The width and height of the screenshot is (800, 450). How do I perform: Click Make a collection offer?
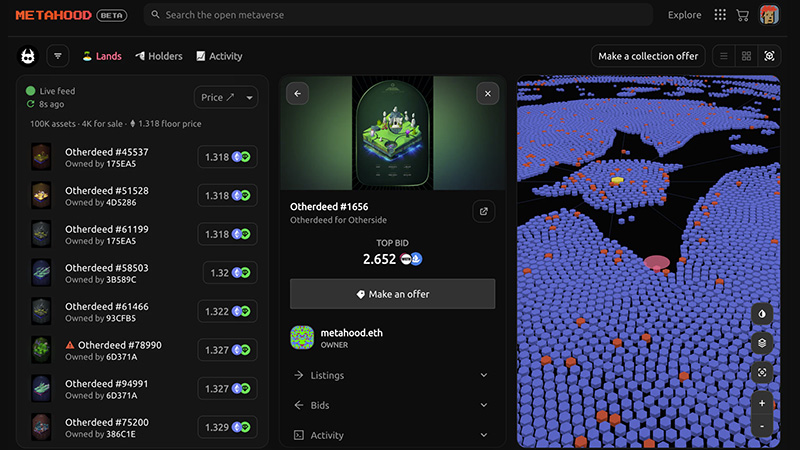[x=648, y=56]
